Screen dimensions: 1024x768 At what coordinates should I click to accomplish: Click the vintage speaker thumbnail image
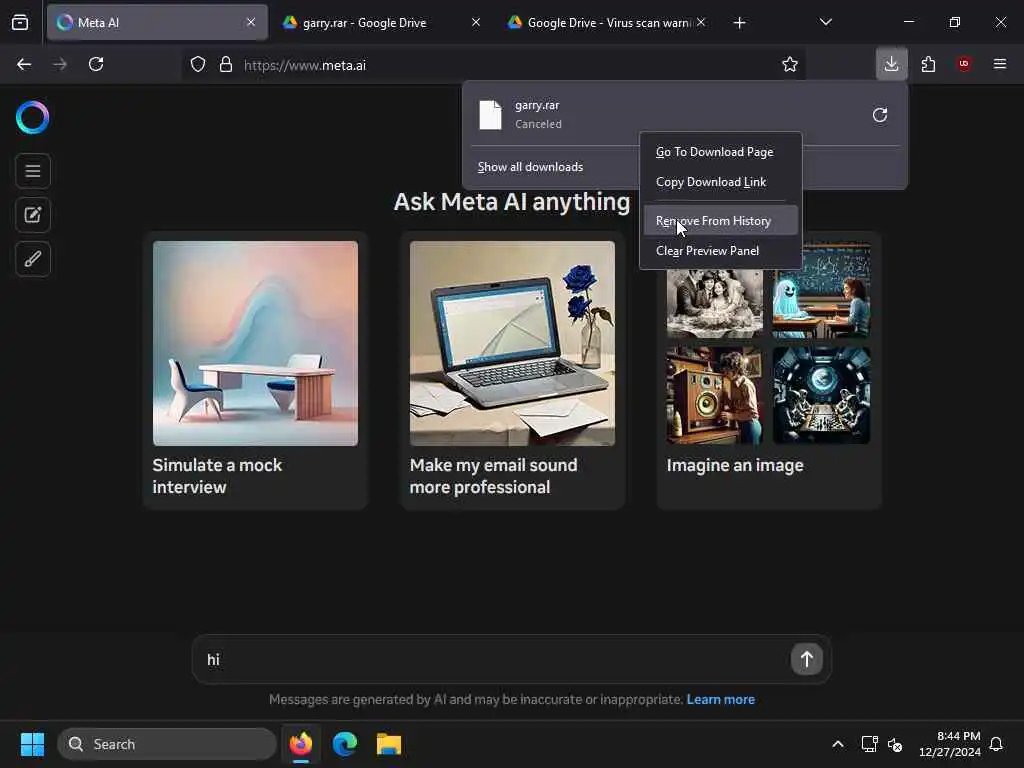pyautogui.click(x=714, y=396)
